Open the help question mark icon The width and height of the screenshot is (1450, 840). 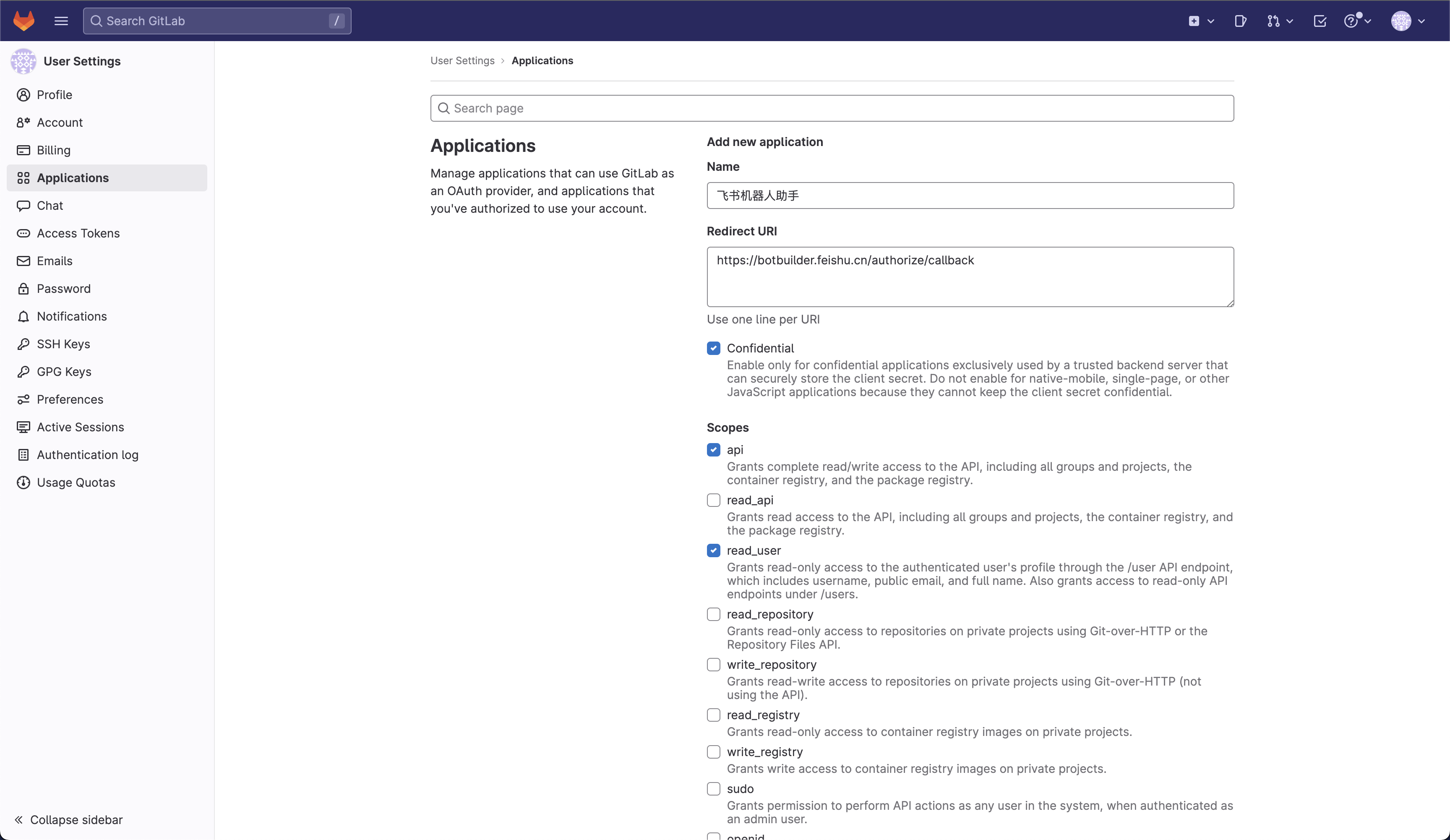coord(1351,21)
